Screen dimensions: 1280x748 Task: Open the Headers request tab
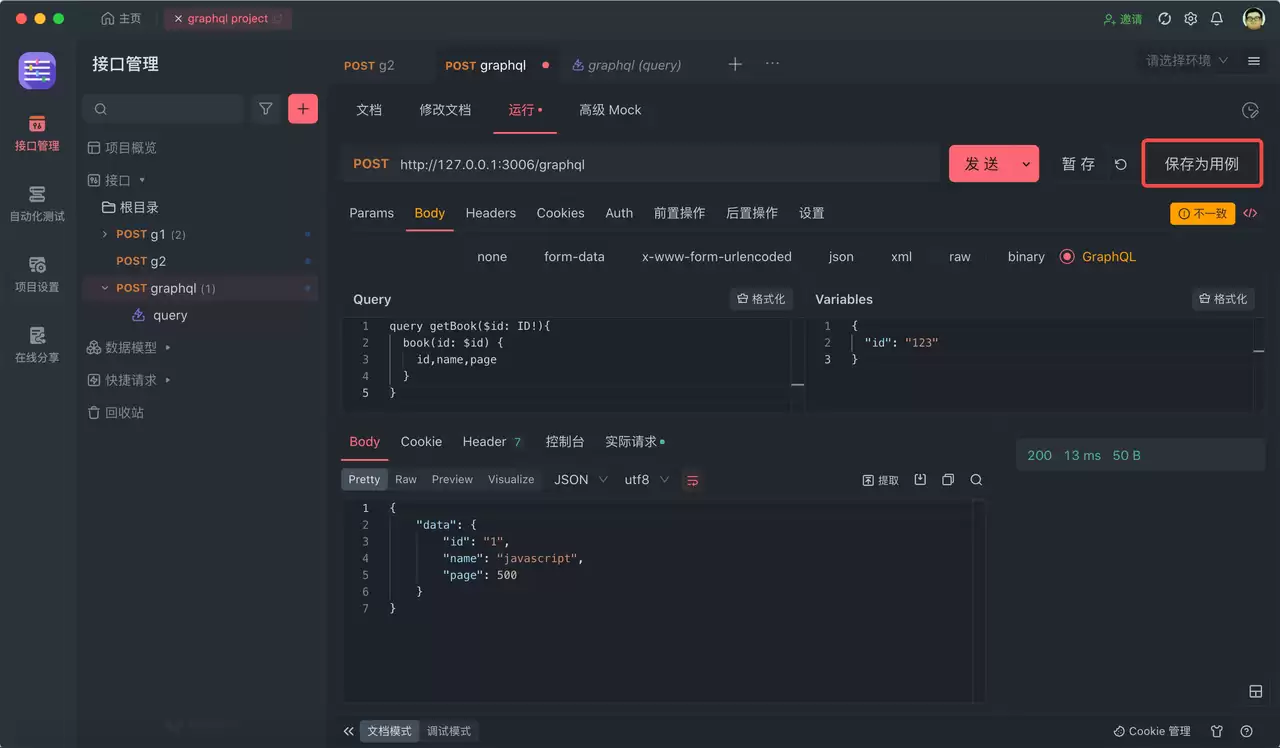(491, 213)
